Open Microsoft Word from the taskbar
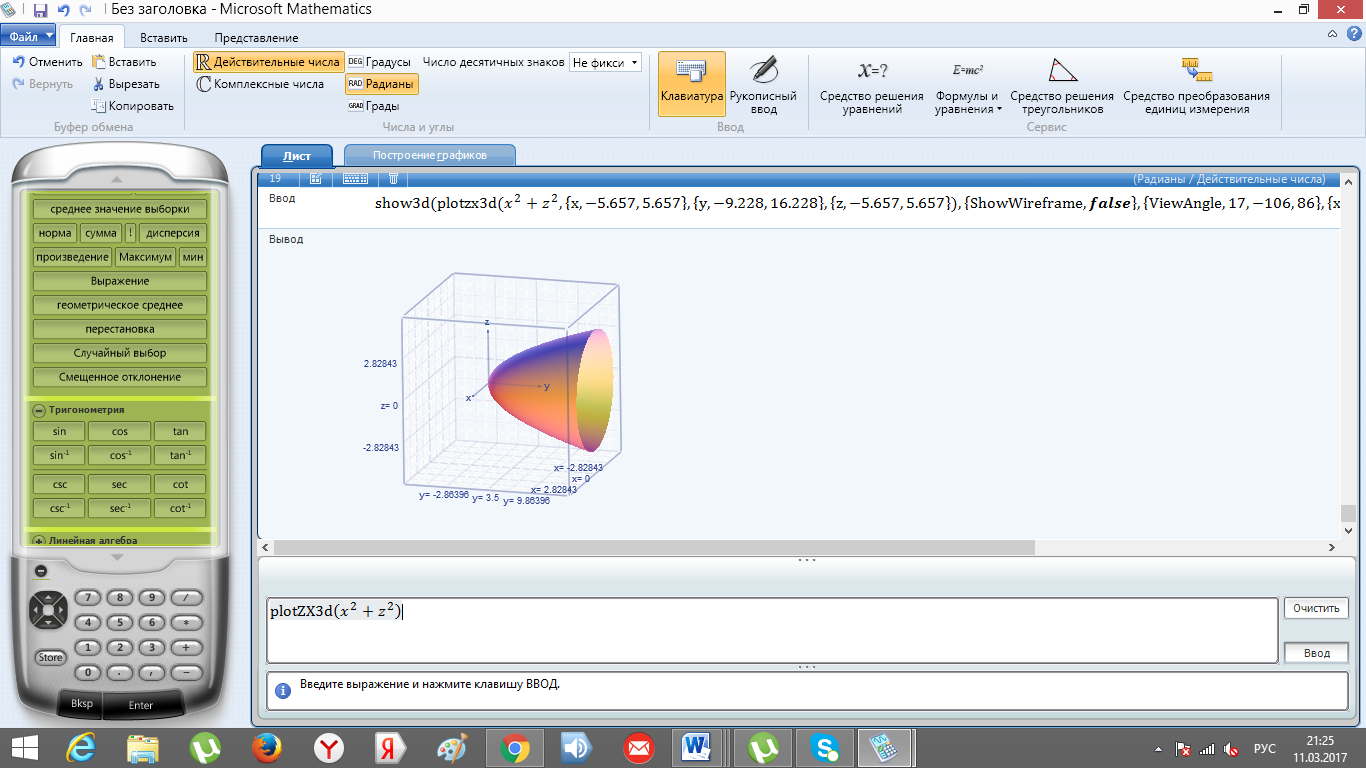The width and height of the screenshot is (1366, 768). point(698,747)
